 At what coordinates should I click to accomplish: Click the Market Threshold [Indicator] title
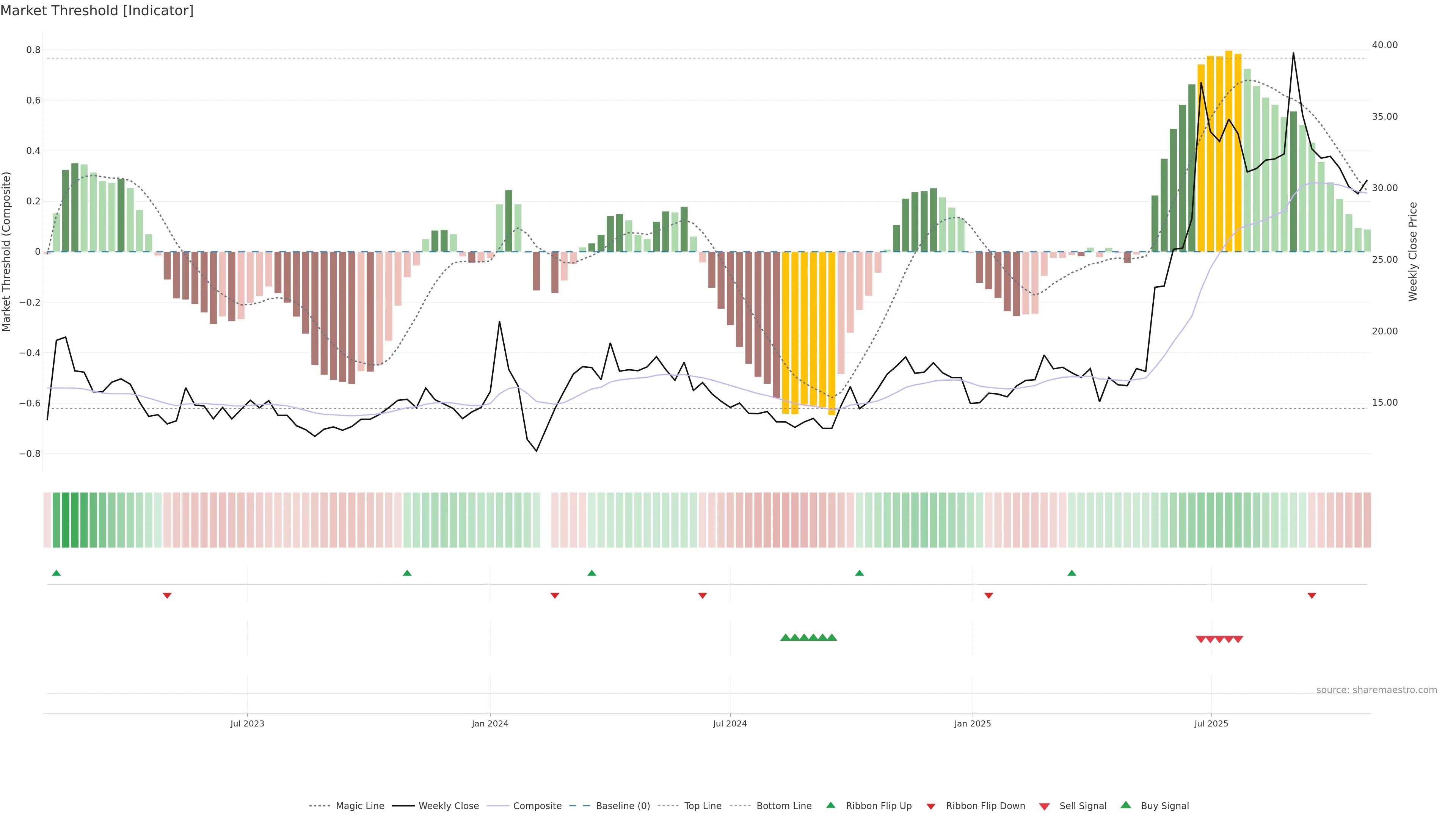pyautogui.click(x=97, y=11)
